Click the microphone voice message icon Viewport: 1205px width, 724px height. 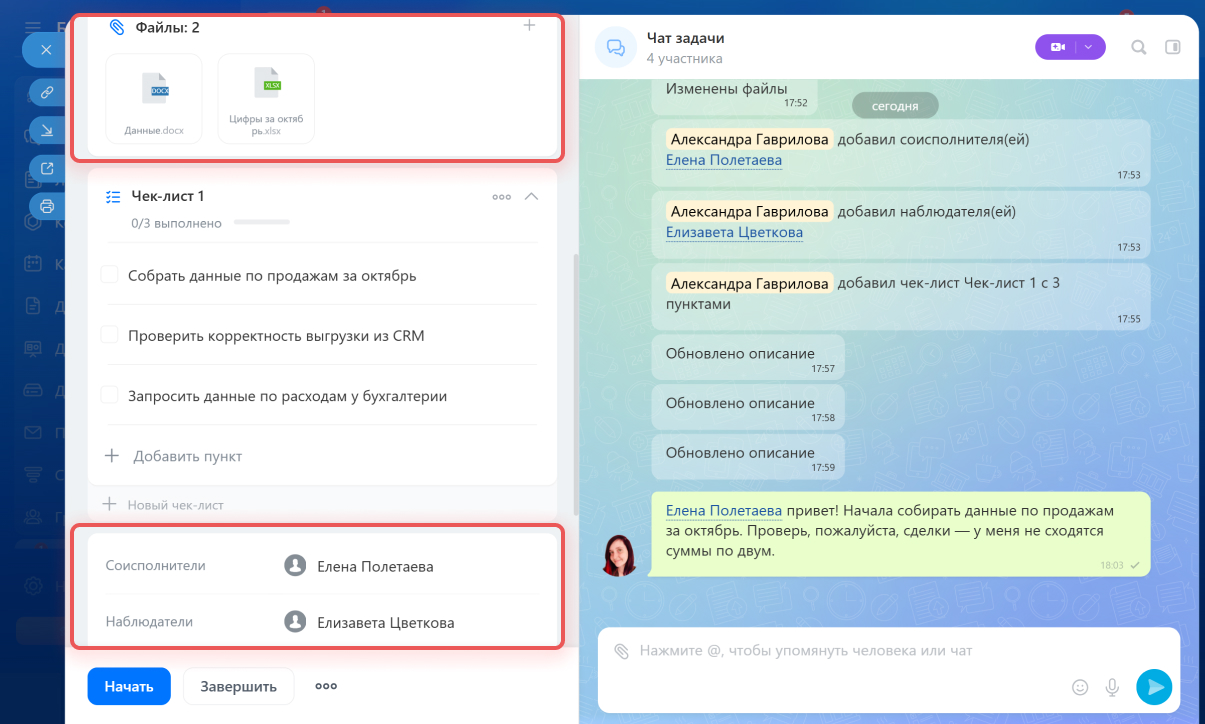coord(1111,687)
